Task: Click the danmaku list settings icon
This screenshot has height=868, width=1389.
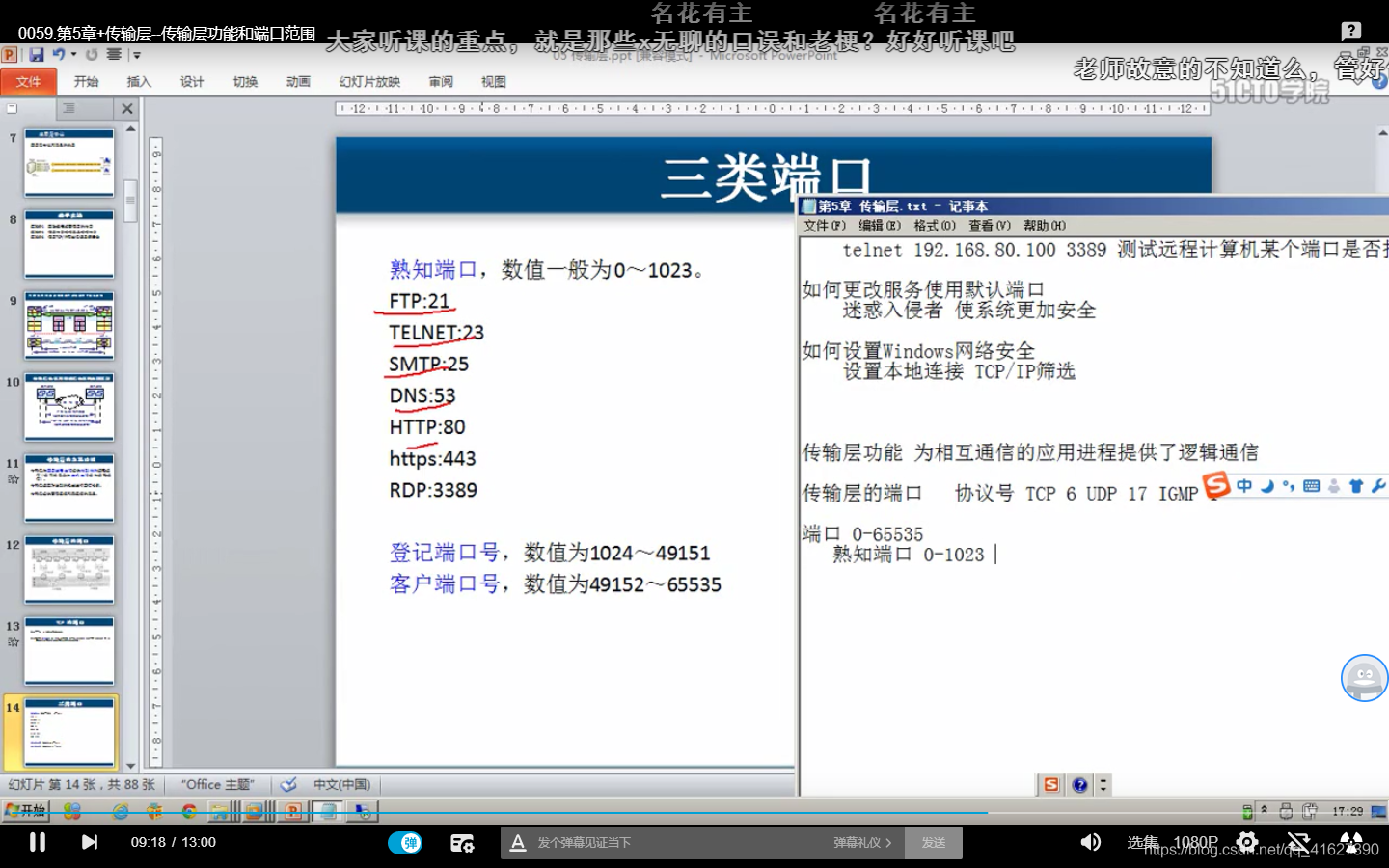Action: 462,842
